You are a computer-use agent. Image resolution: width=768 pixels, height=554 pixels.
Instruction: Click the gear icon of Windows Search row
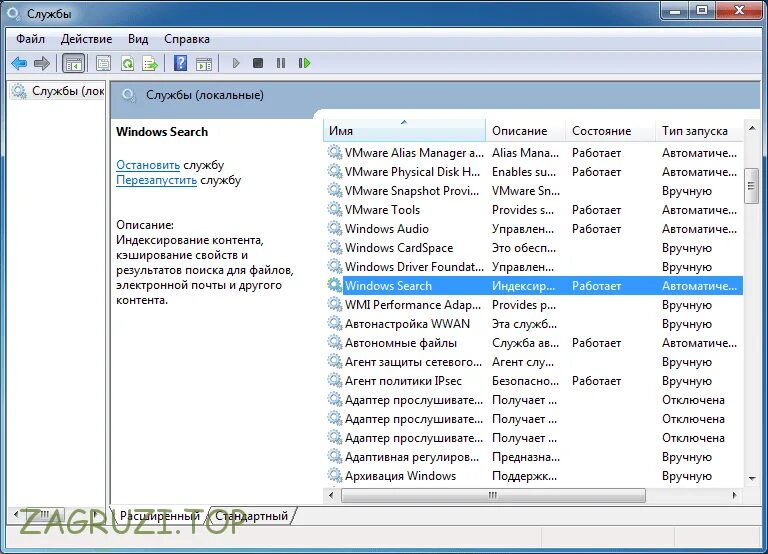point(335,286)
